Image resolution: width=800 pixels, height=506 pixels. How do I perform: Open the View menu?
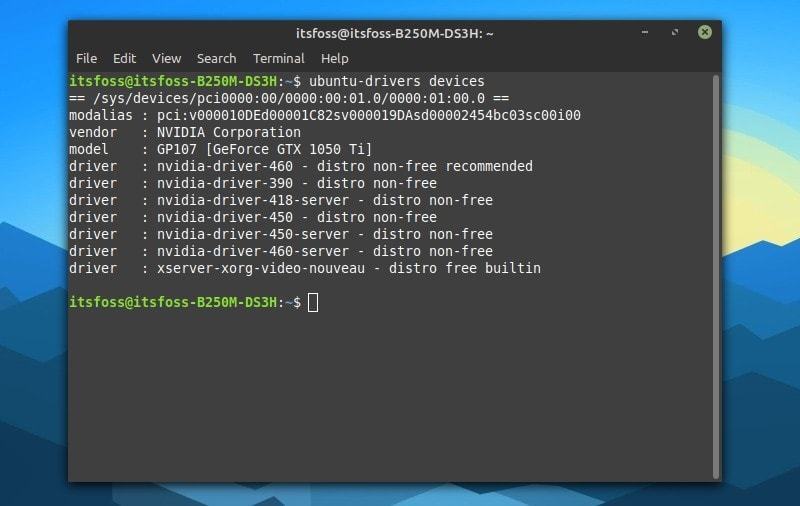coord(166,58)
